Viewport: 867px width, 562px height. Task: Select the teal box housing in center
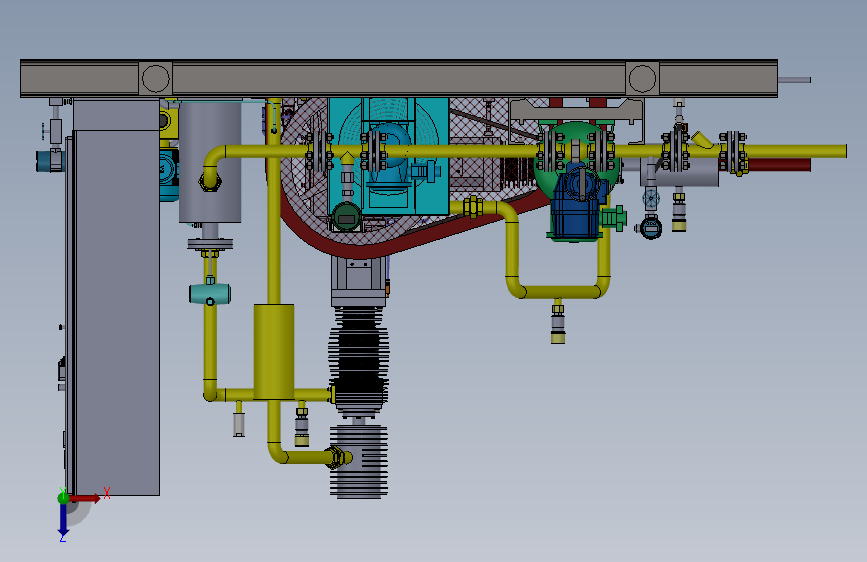tap(388, 156)
